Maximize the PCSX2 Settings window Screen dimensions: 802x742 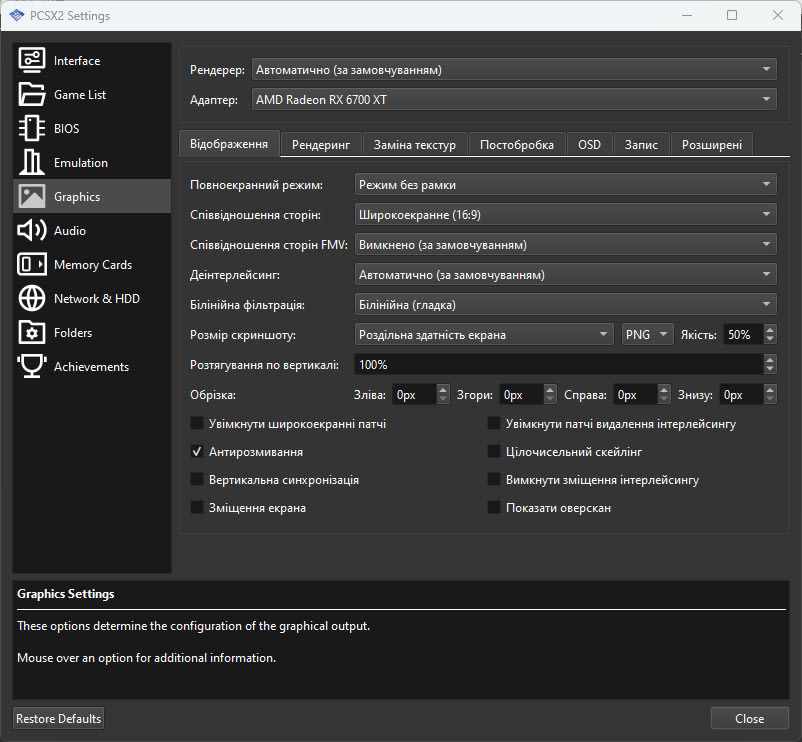click(x=732, y=15)
